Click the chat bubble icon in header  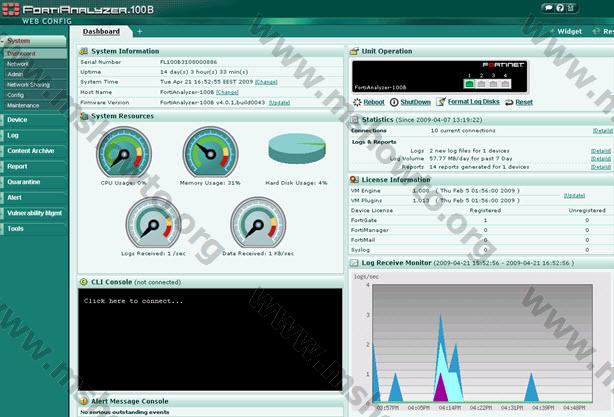pyautogui.click(x=549, y=8)
